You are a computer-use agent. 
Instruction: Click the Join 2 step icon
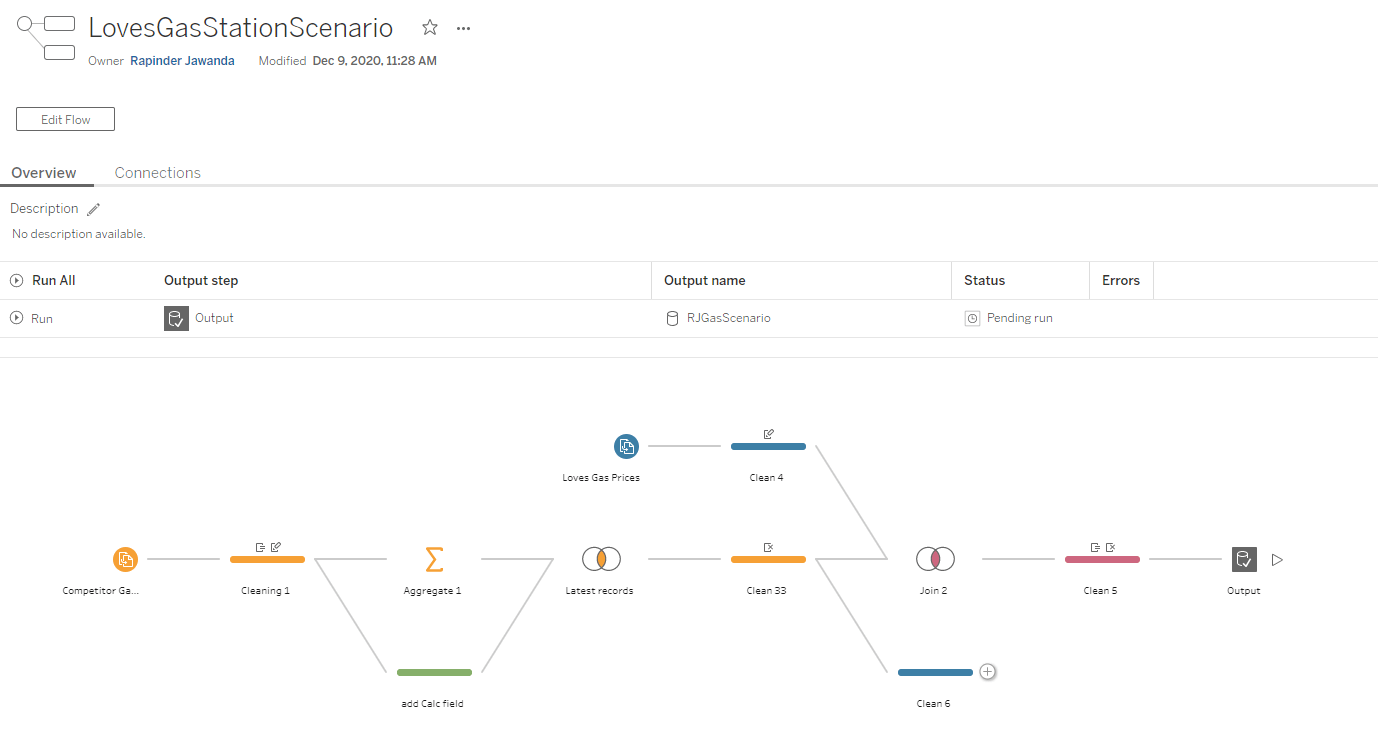[x=934, y=559]
